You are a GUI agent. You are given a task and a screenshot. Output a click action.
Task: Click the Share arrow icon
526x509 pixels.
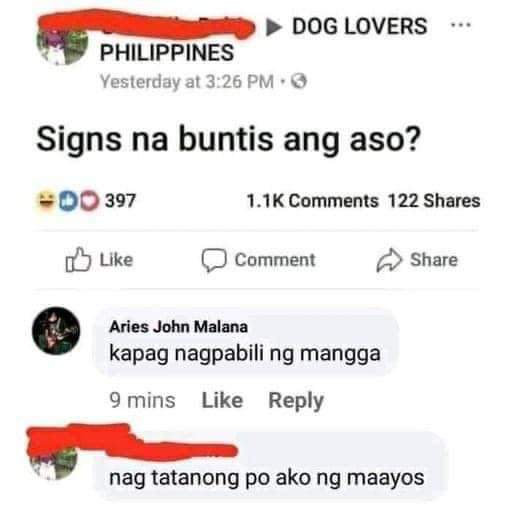(389, 260)
